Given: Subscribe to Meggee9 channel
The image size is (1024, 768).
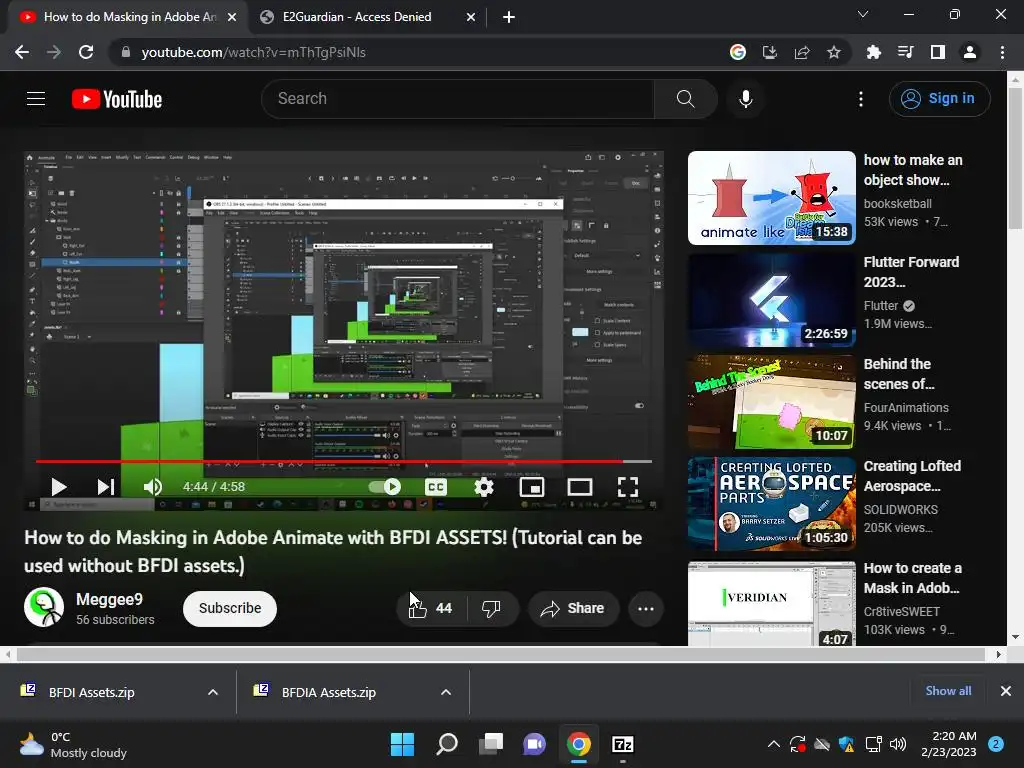Looking at the screenshot, I should [230, 609].
